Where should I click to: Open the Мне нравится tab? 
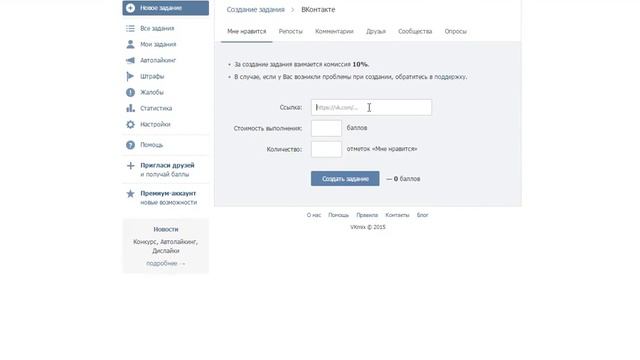point(247,31)
